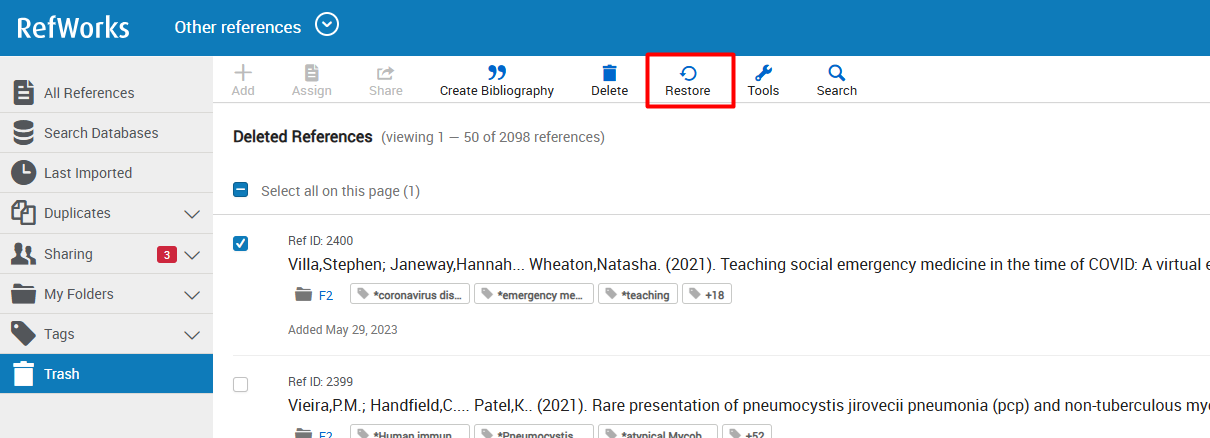
Task: Click the Other references project name
Action: point(238,27)
